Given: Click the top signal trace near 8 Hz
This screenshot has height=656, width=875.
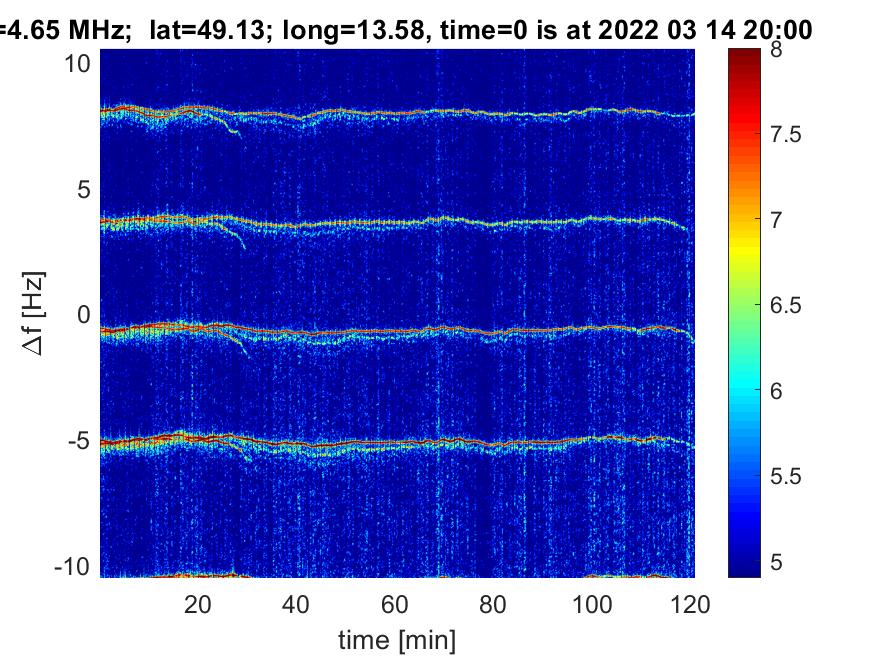Looking at the screenshot, I should (397, 113).
